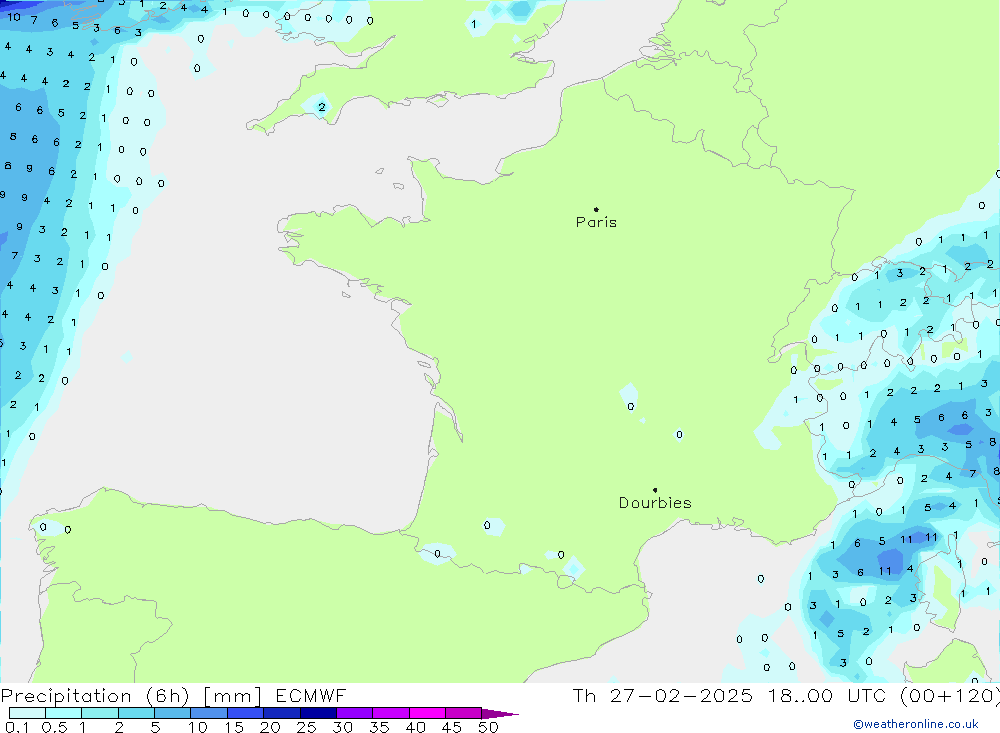This screenshot has width=1000, height=733.
Task: Click the 0.5–1 mm legend color swatch
Action: pos(63,713)
